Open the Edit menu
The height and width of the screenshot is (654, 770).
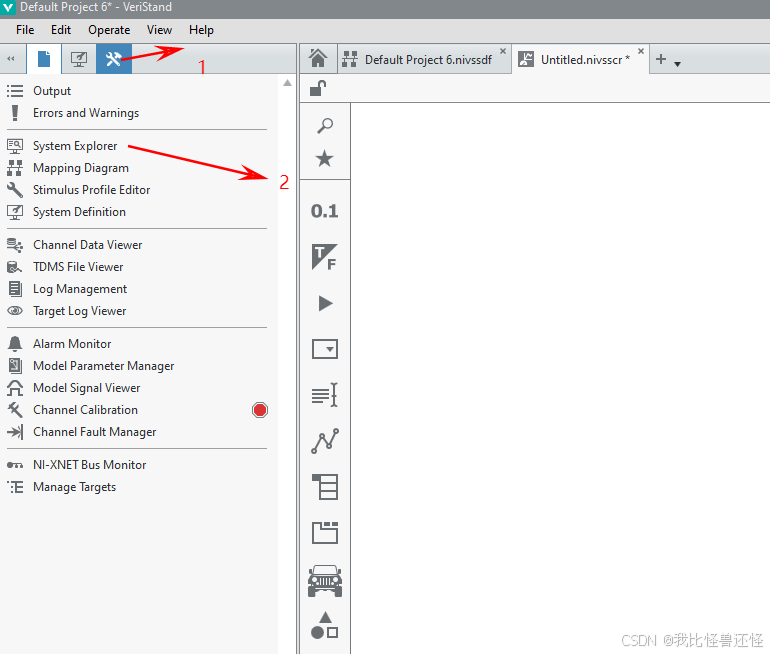pyautogui.click(x=61, y=30)
